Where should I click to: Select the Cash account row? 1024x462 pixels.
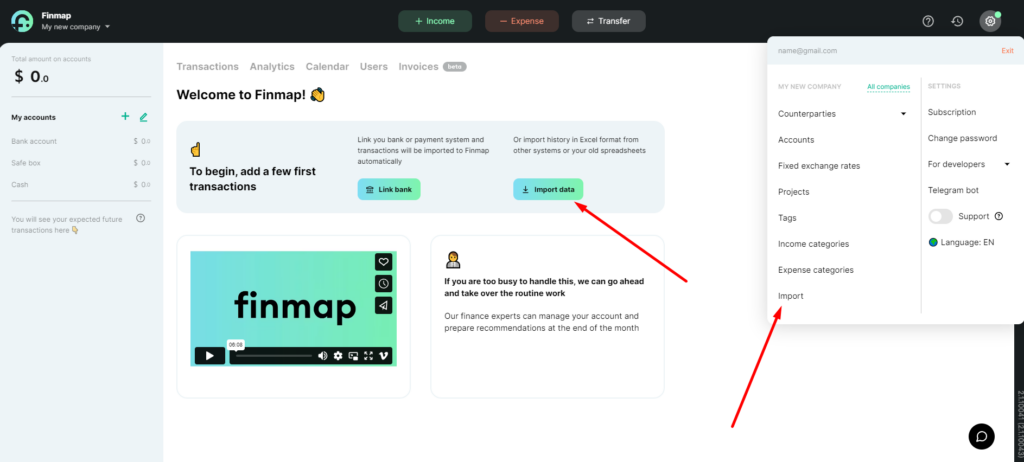tap(81, 184)
